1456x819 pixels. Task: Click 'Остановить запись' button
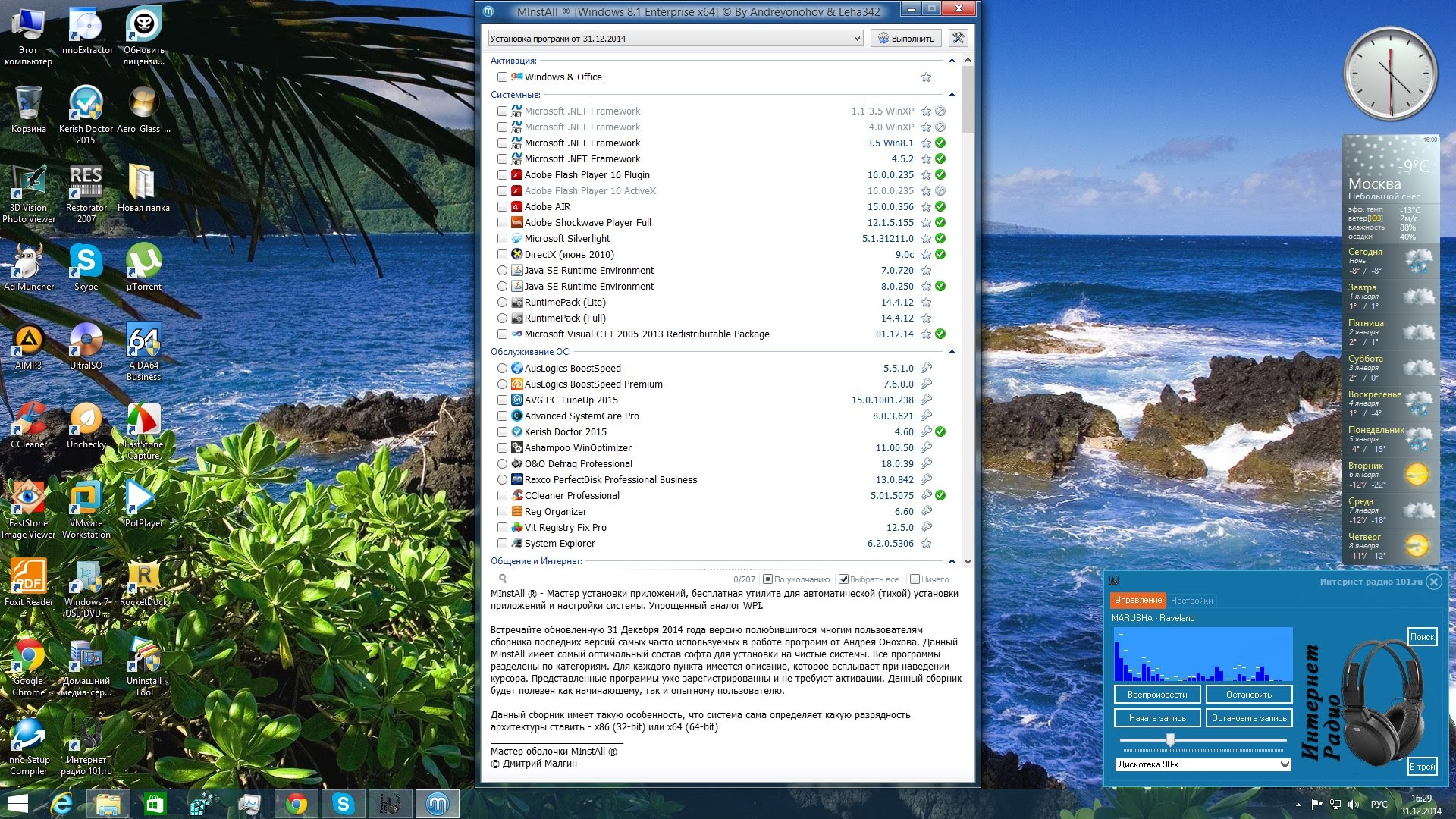click(x=1249, y=718)
